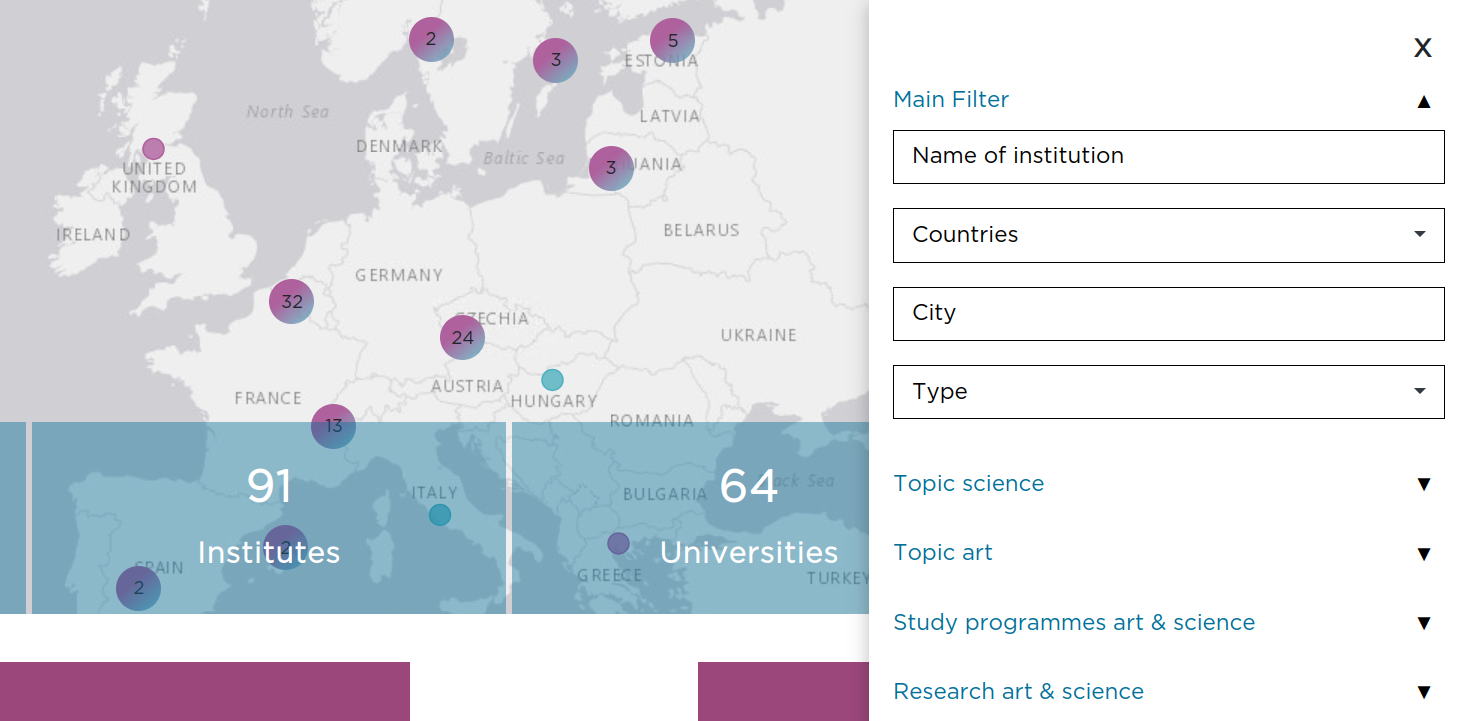Viewport: 1467px width, 721px height.
Task: Open the cluster of 2 in Spain
Action: coord(138,589)
